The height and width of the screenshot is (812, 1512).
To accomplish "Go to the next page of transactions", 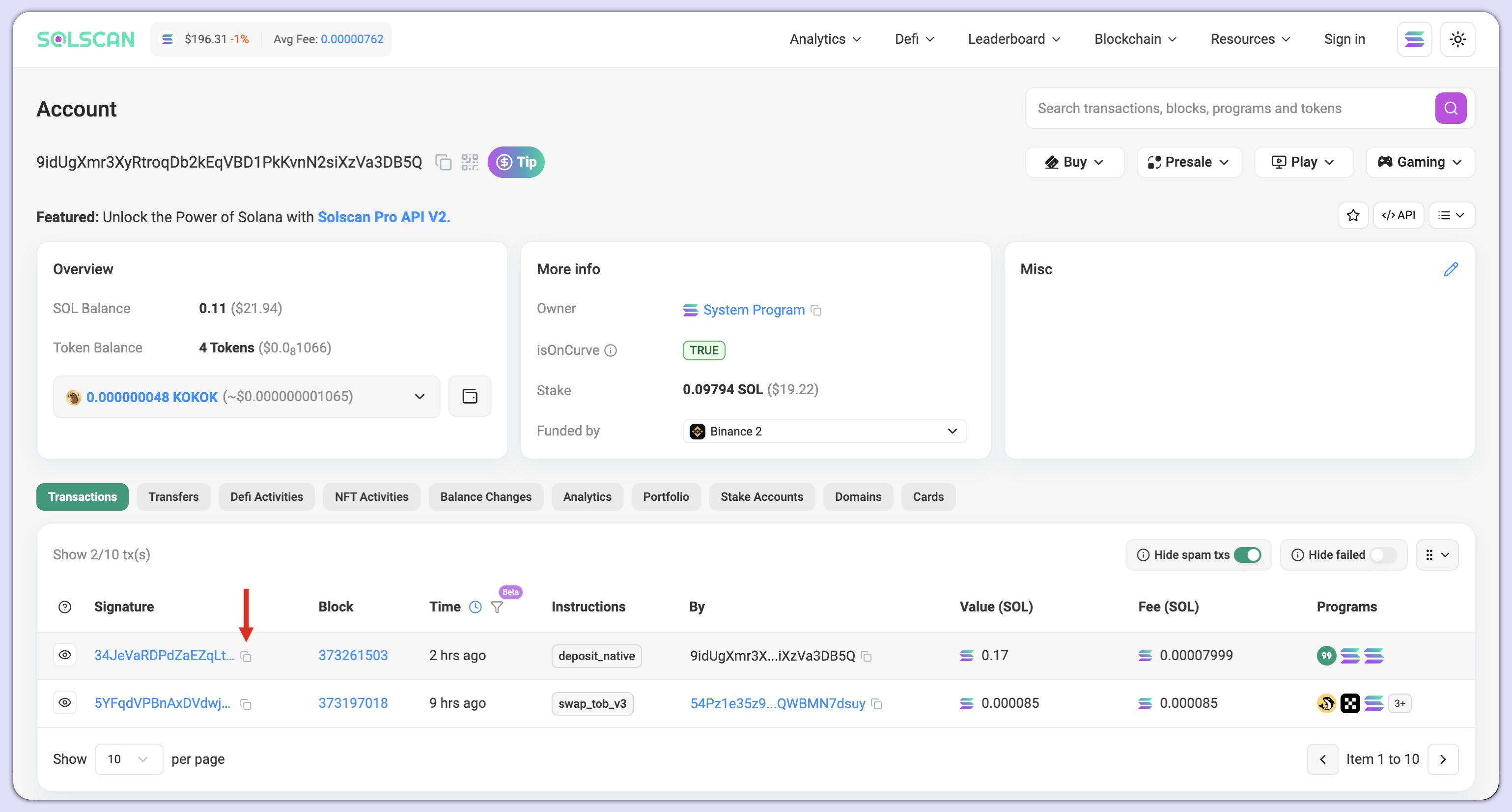I will click(1443, 758).
